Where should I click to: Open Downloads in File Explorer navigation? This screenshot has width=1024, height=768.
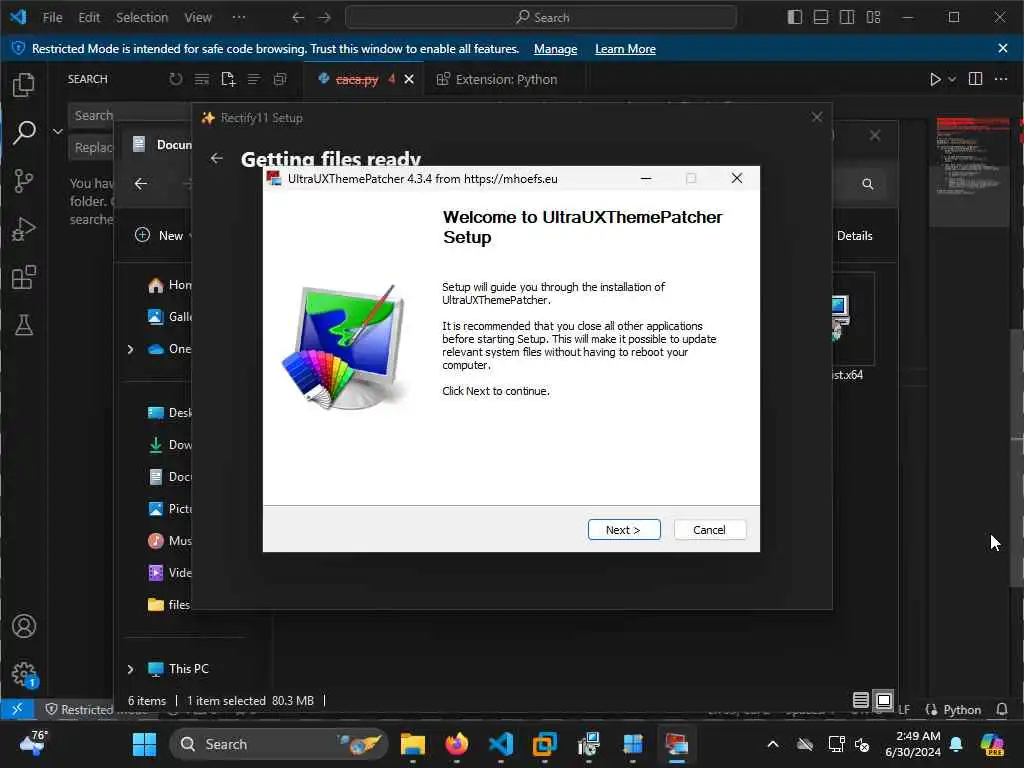point(170,445)
